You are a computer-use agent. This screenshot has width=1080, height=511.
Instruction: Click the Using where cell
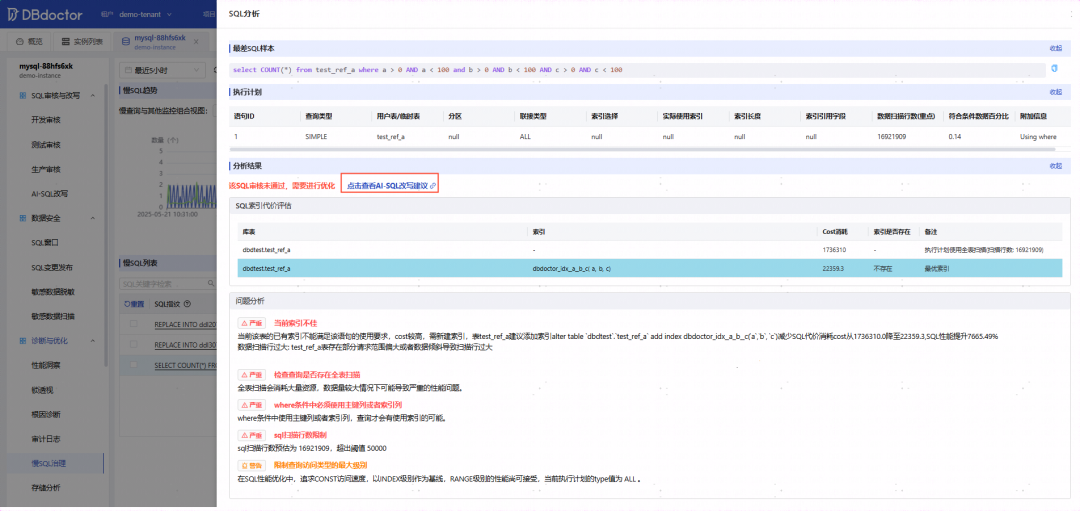point(1038,136)
